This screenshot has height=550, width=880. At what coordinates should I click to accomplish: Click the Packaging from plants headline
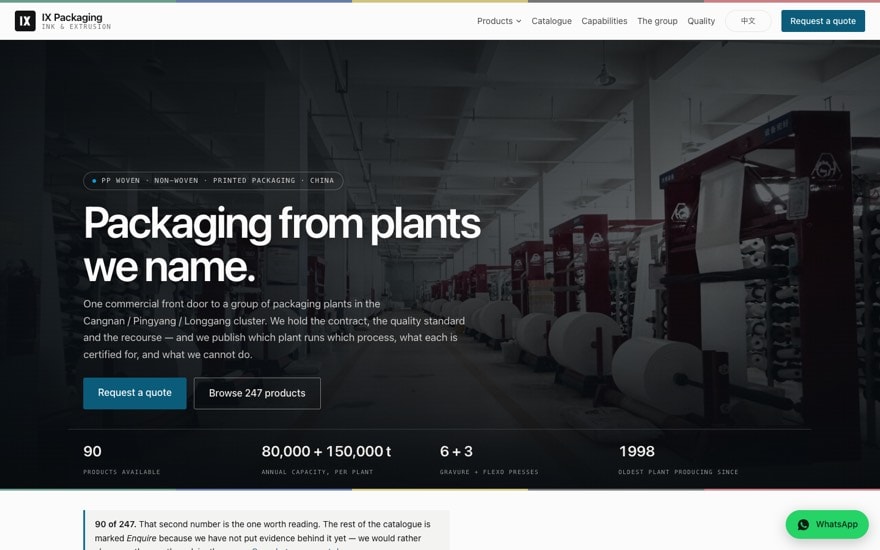[x=282, y=245]
